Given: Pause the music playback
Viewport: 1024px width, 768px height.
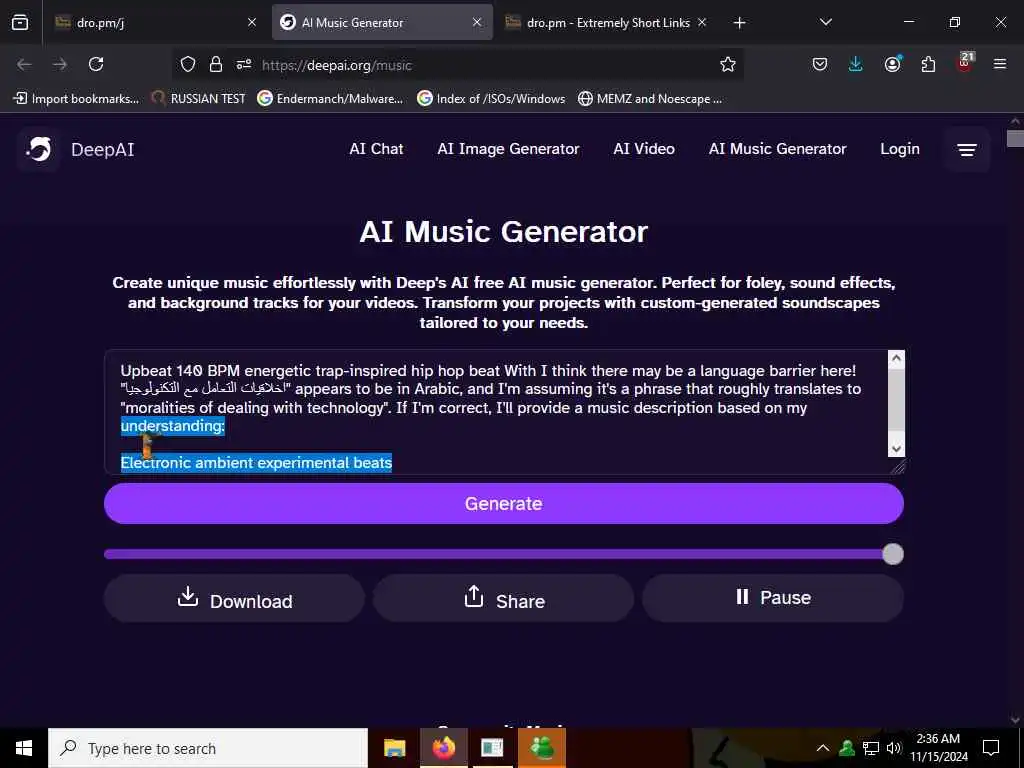Looking at the screenshot, I should pos(773,598).
